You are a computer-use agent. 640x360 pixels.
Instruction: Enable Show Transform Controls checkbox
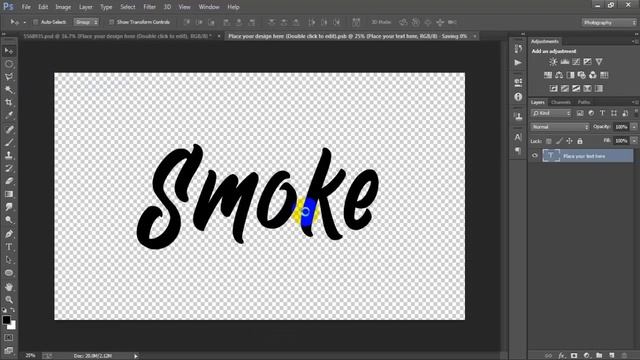point(111,22)
